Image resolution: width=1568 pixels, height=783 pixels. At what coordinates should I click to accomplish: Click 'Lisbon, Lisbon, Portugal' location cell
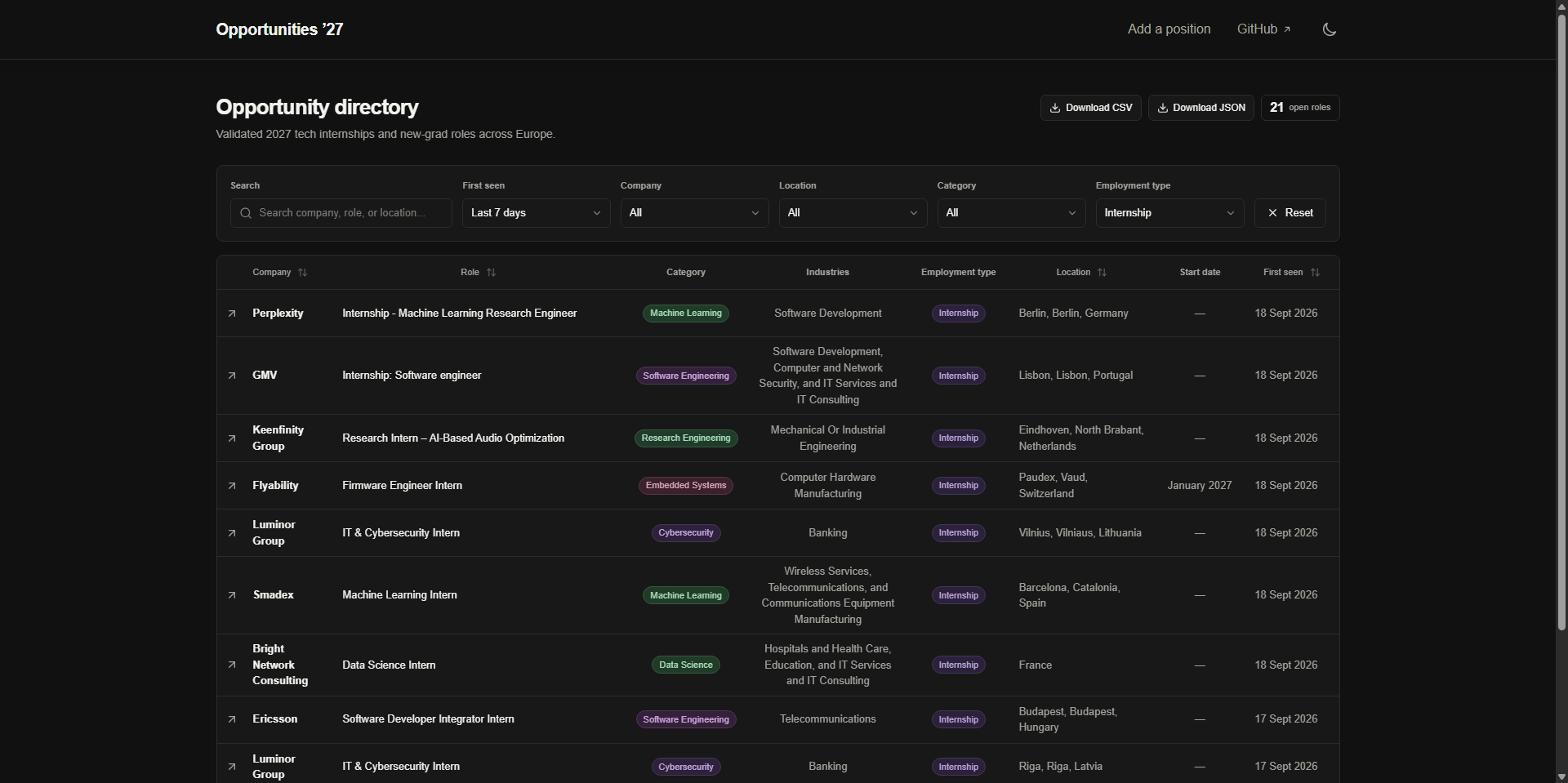pyautogui.click(x=1076, y=376)
